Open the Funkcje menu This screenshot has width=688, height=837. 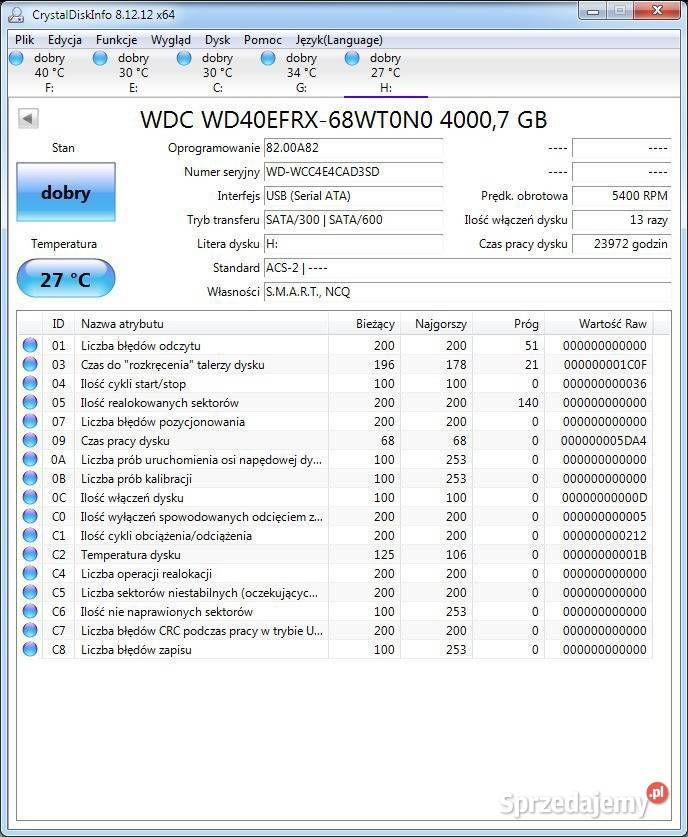[116, 40]
